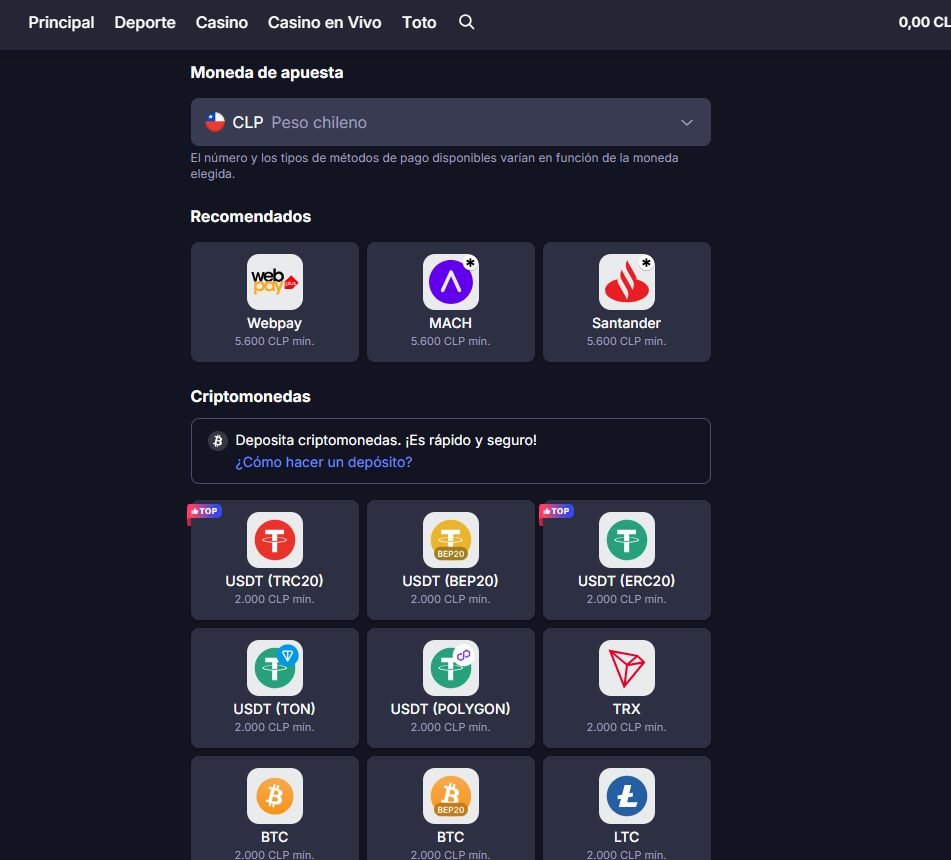Open the search magnifier icon
Image resolution: width=951 pixels, height=860 pixels.
point(466,22)
